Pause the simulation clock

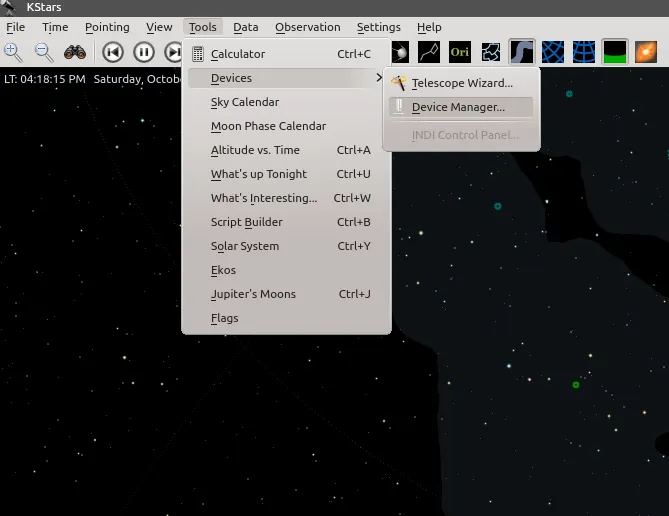click(x=144, y=52)
